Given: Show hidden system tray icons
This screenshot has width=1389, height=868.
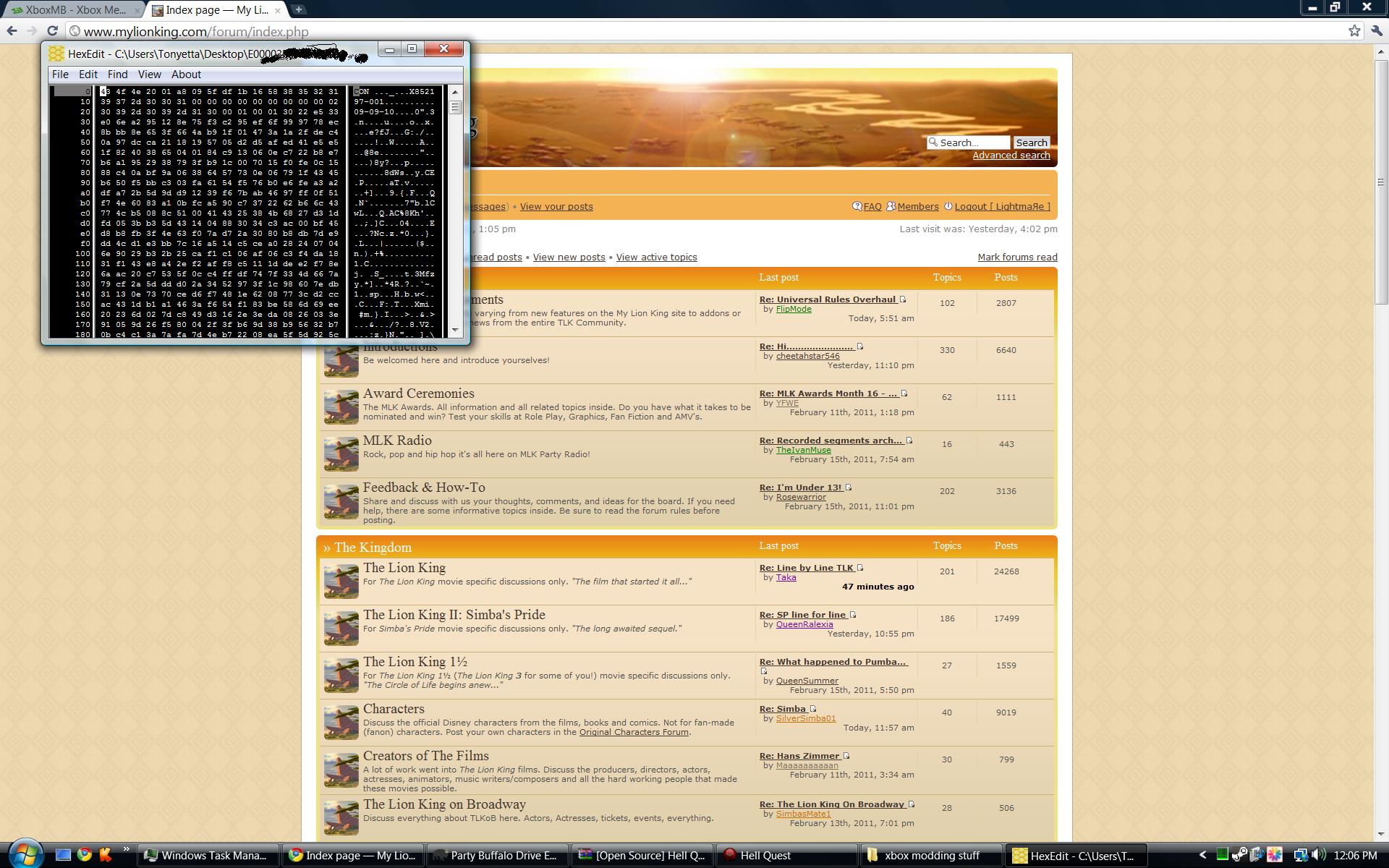Looking at the screenshot, I should coord(1202,855).
